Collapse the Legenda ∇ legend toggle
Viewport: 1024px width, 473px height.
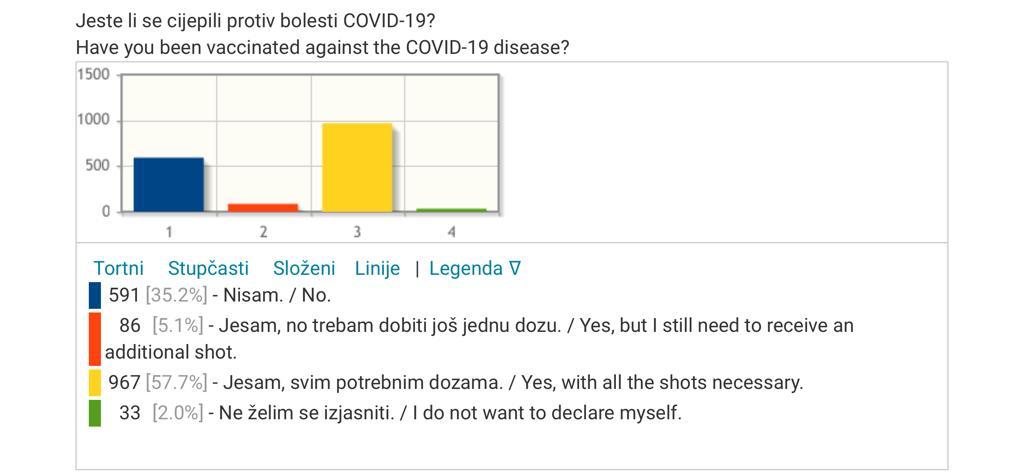(x=475, y=269)
